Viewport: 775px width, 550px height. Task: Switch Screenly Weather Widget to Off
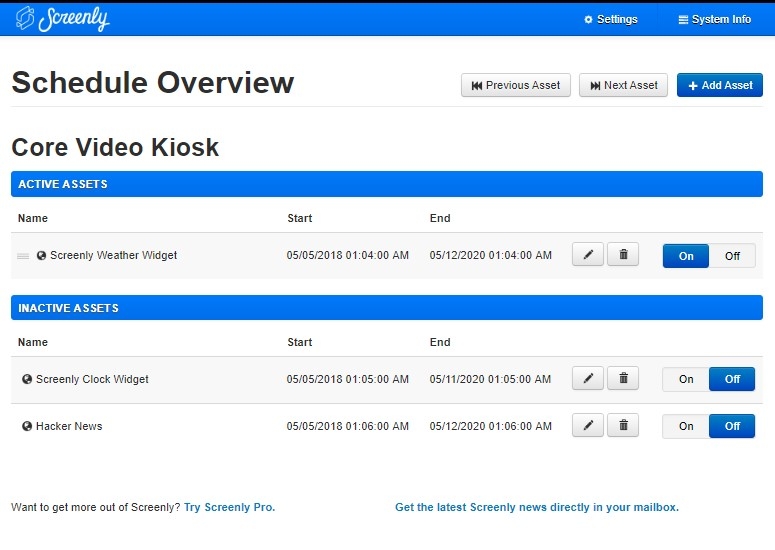732,256
